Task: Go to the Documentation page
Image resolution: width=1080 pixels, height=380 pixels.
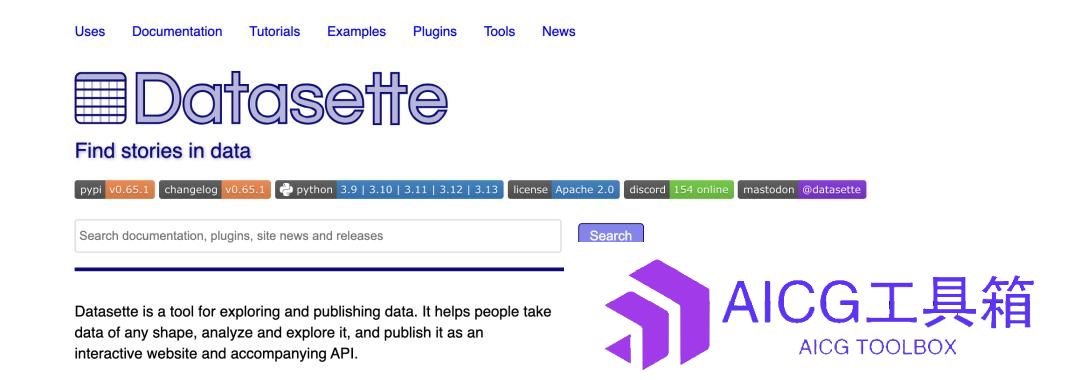Action: [x=177, y=32]
